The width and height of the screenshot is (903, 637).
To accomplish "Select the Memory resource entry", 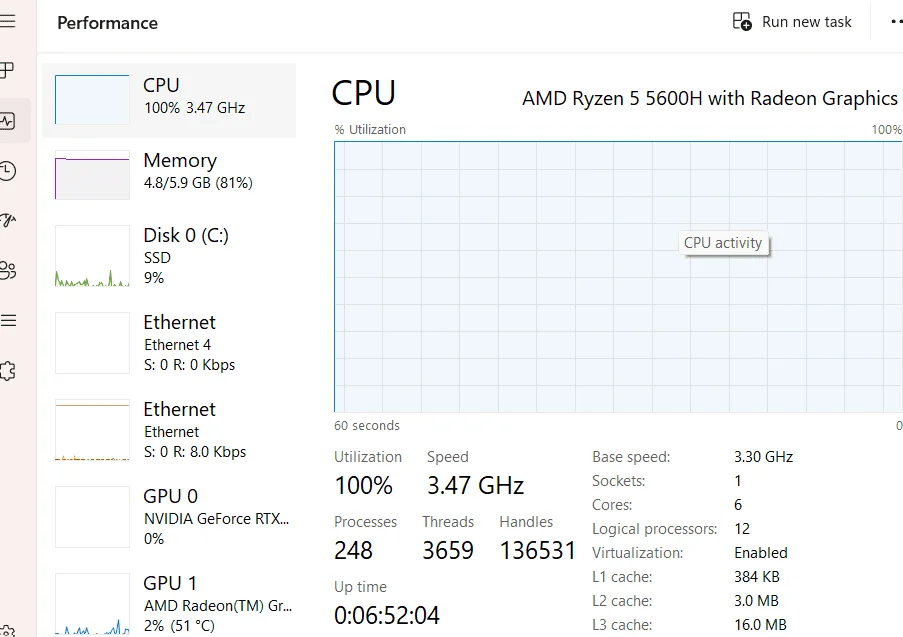I will 169,175.
